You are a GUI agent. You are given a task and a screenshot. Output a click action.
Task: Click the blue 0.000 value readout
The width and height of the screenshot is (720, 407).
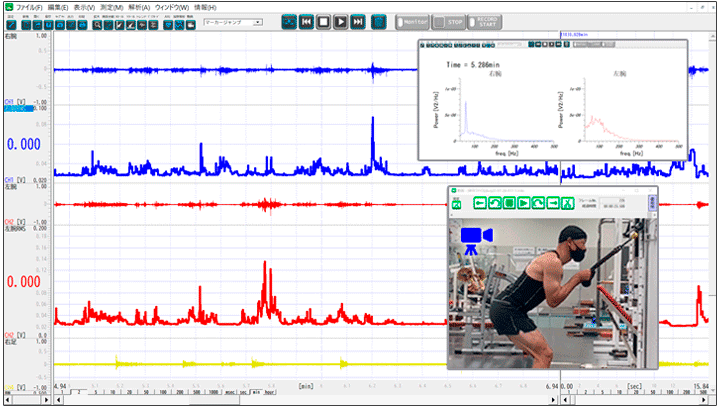tap(24, 144)
